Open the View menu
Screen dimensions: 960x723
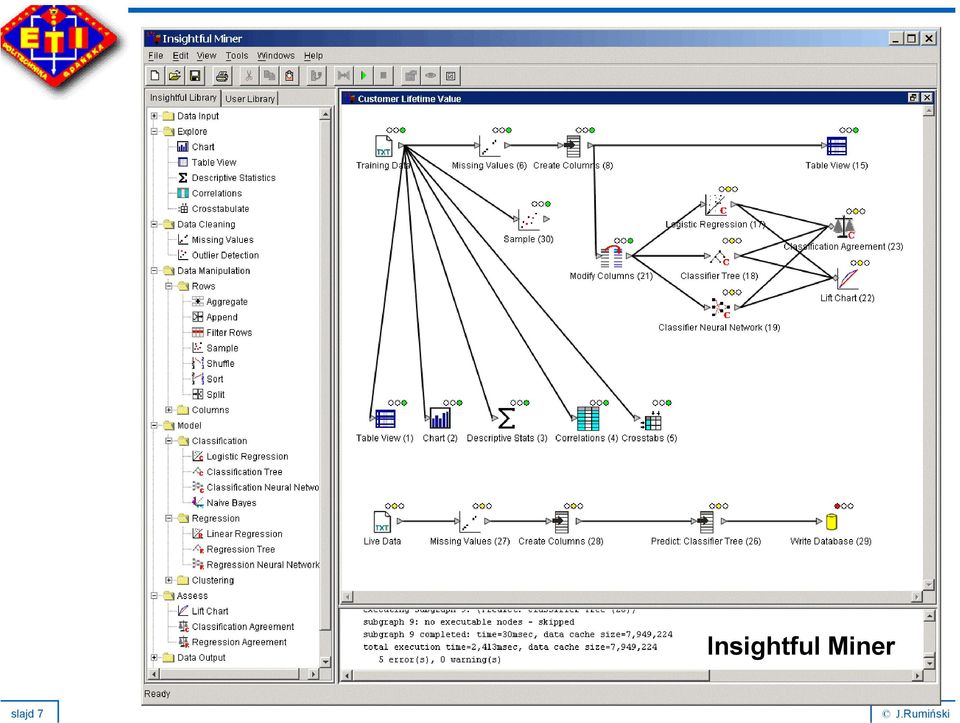point(206,56)
